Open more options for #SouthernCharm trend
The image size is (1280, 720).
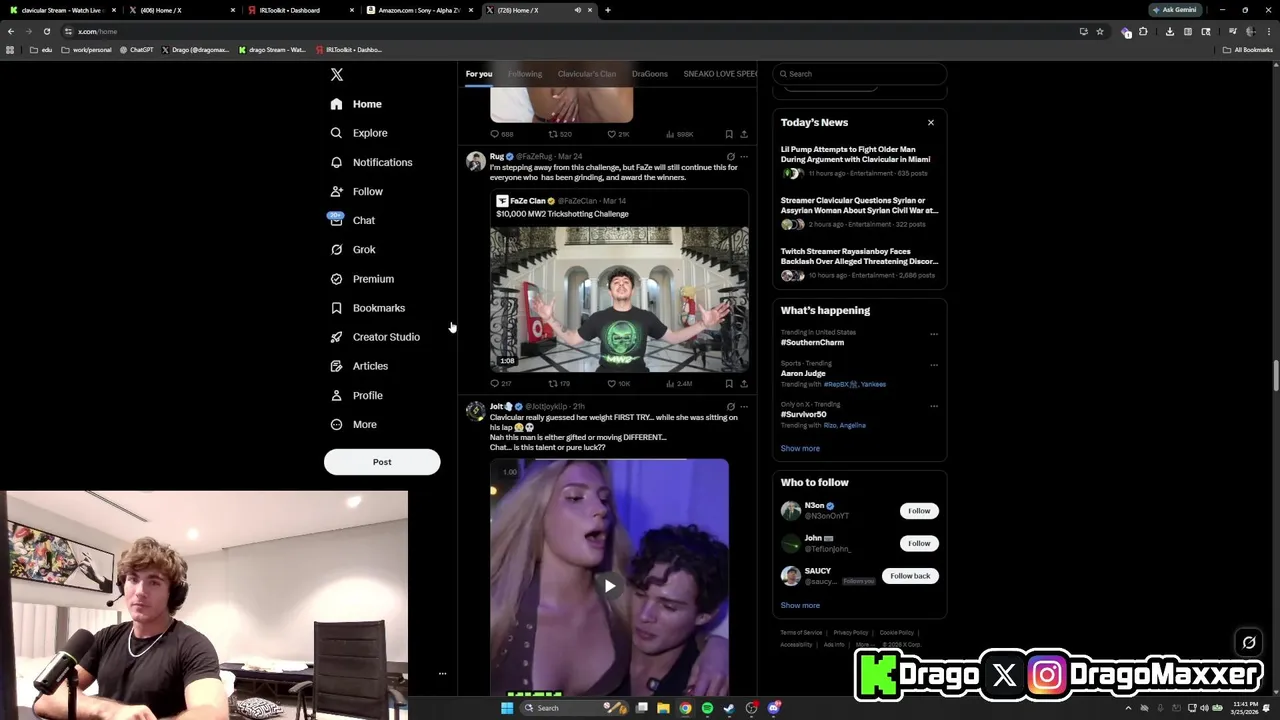click(x=934, y=334)
